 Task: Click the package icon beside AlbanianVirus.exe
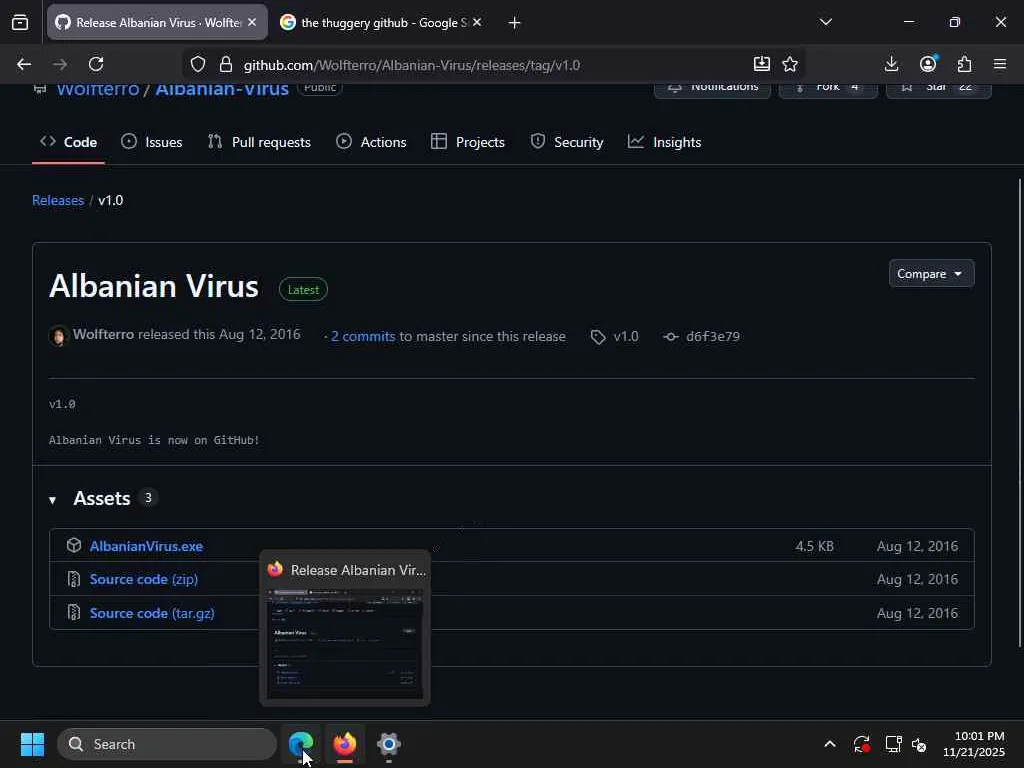click(74, 545)
